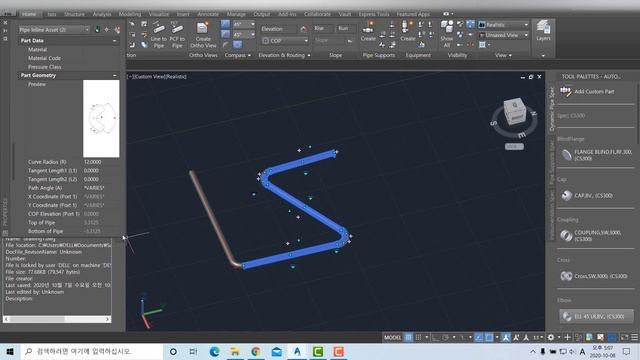Screen dimensions: 640x360
Task: Click the ViewCube in the viewport
Action: coord(514,110)
